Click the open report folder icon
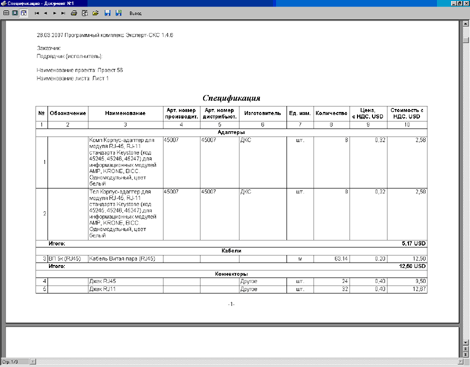The image size is (470, 367). pyautogui.click(x=95, y=13)
